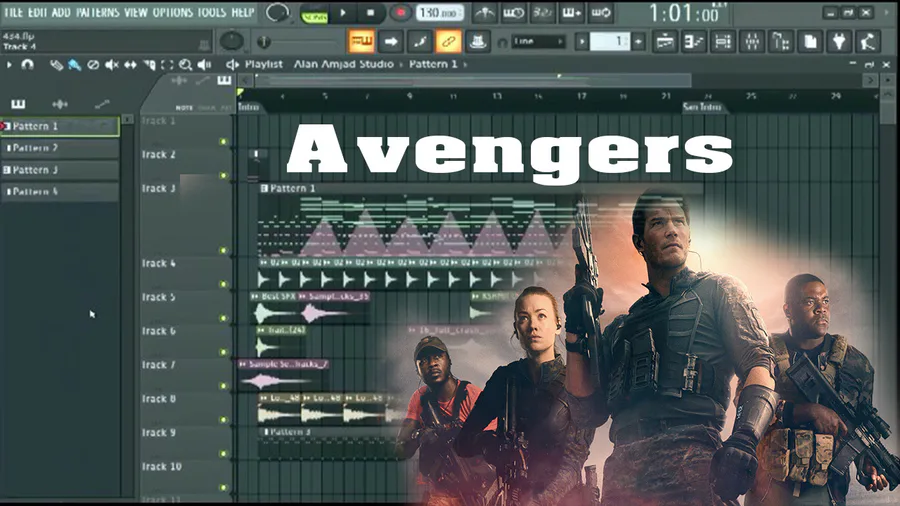Select the Playback speaker tool

coord(204,65)
